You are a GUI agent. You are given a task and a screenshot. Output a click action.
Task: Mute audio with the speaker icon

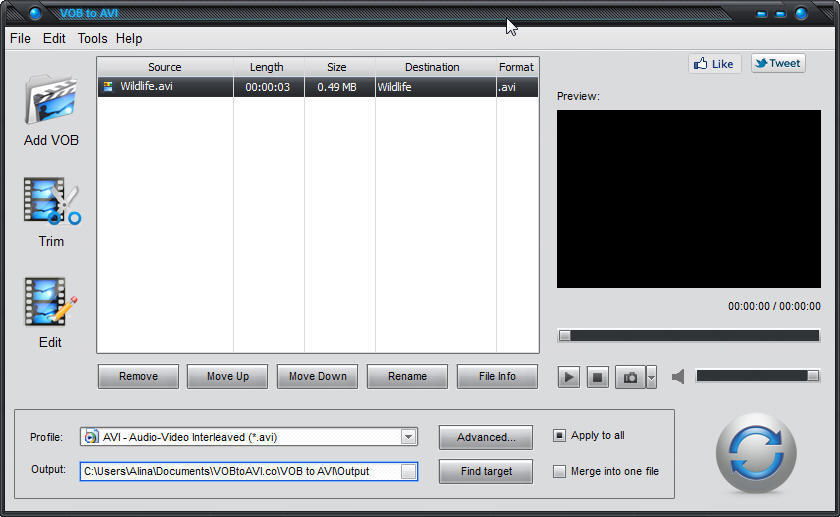point(678,377)
